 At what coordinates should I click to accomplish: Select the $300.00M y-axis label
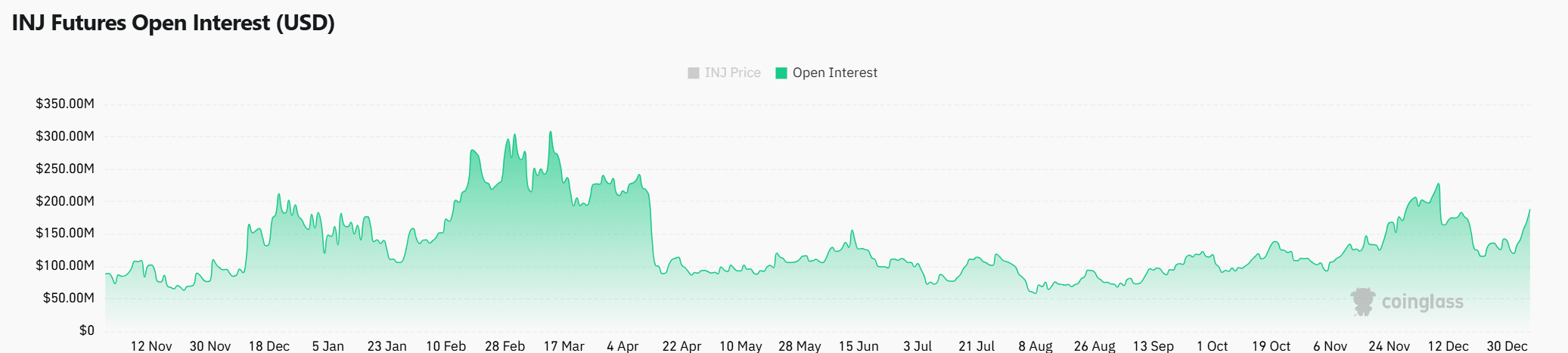(65, 136)
